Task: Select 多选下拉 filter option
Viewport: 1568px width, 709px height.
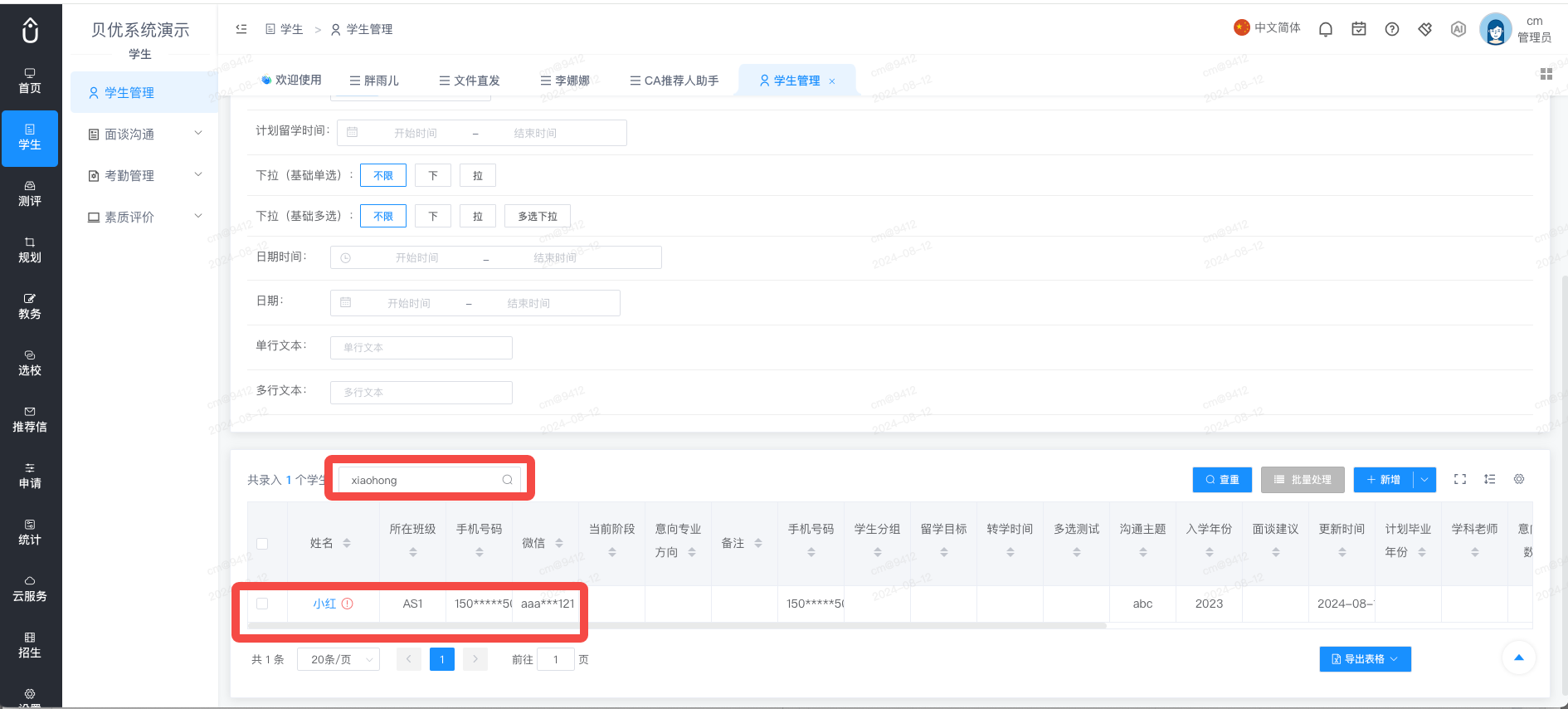Action: pos(538,216)
